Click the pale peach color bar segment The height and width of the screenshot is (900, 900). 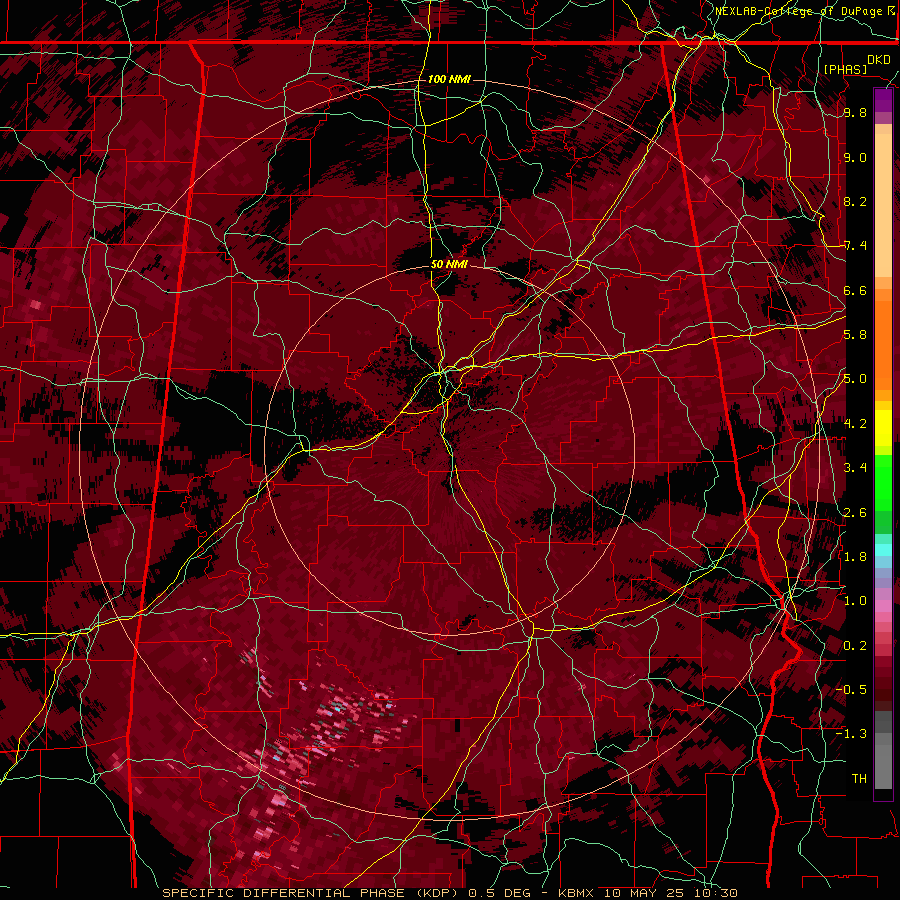tap(883, 205)
